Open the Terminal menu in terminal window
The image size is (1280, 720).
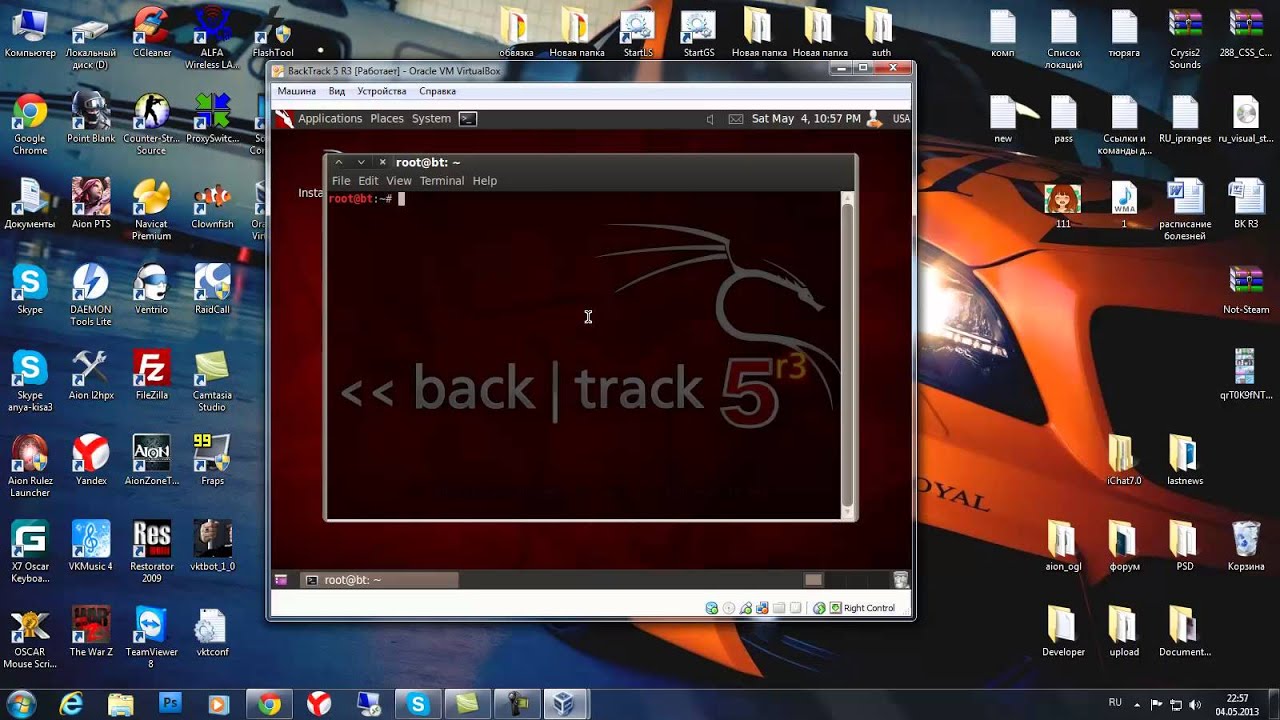(x=442, y=181)
